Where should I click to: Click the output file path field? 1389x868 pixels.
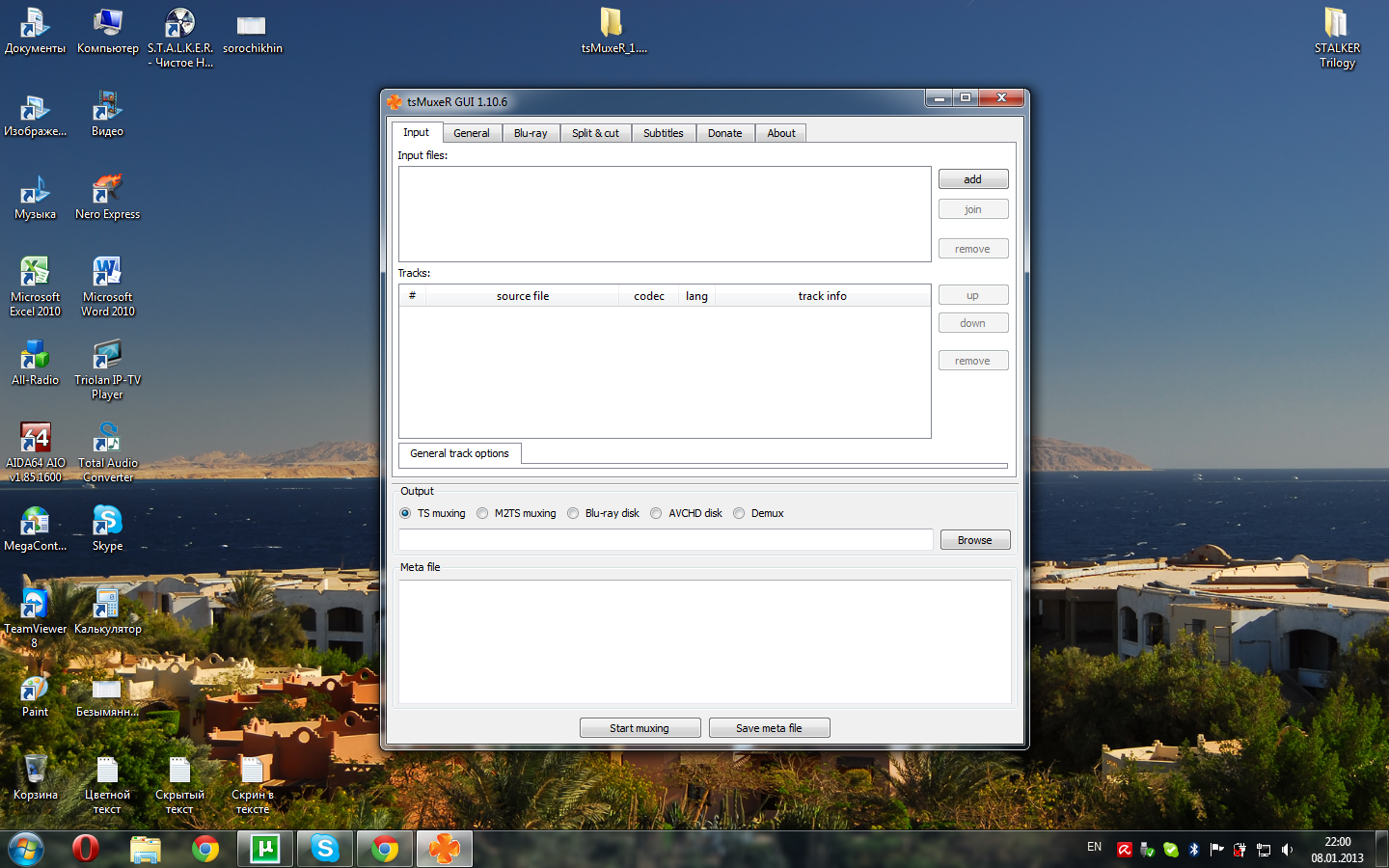(666, 540)
